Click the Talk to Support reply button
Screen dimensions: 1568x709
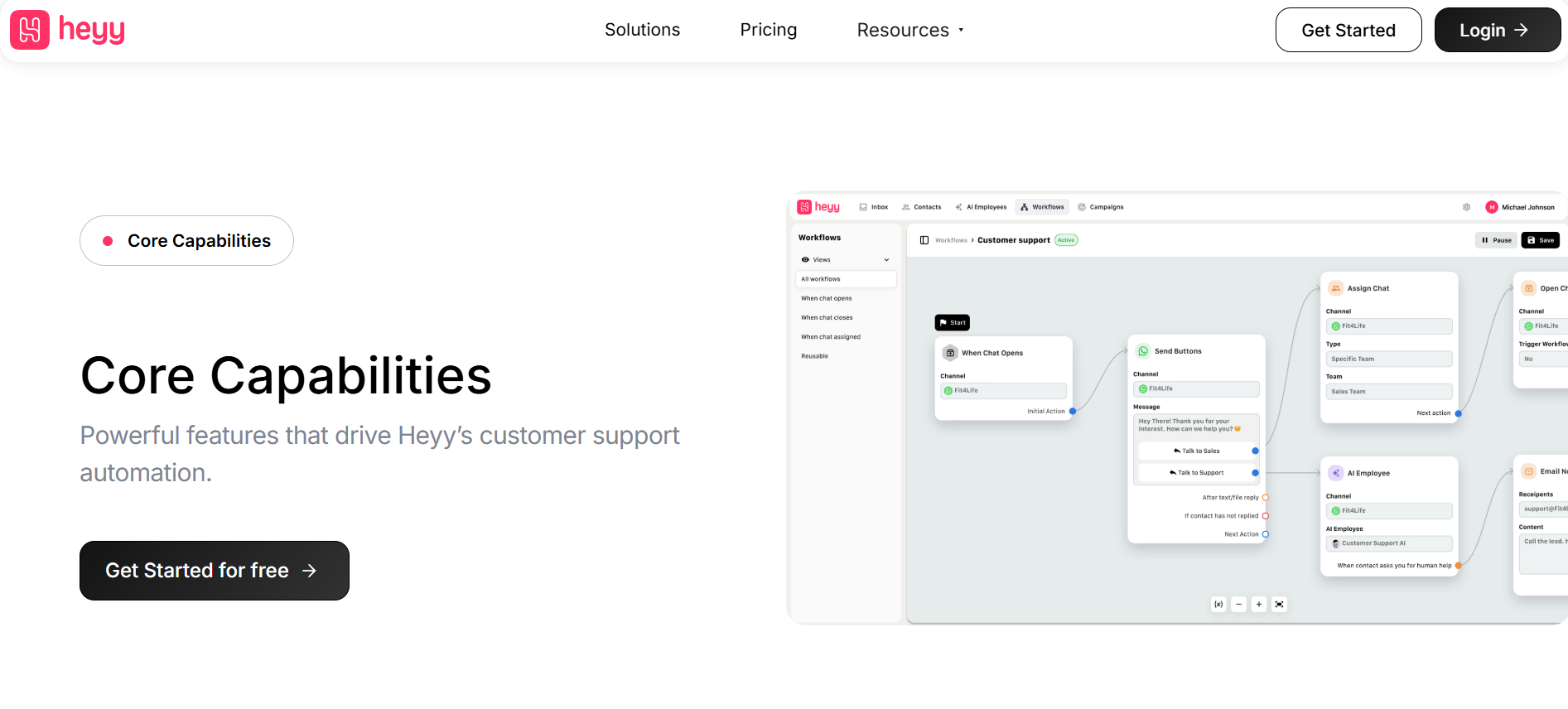coord(1196,473)
